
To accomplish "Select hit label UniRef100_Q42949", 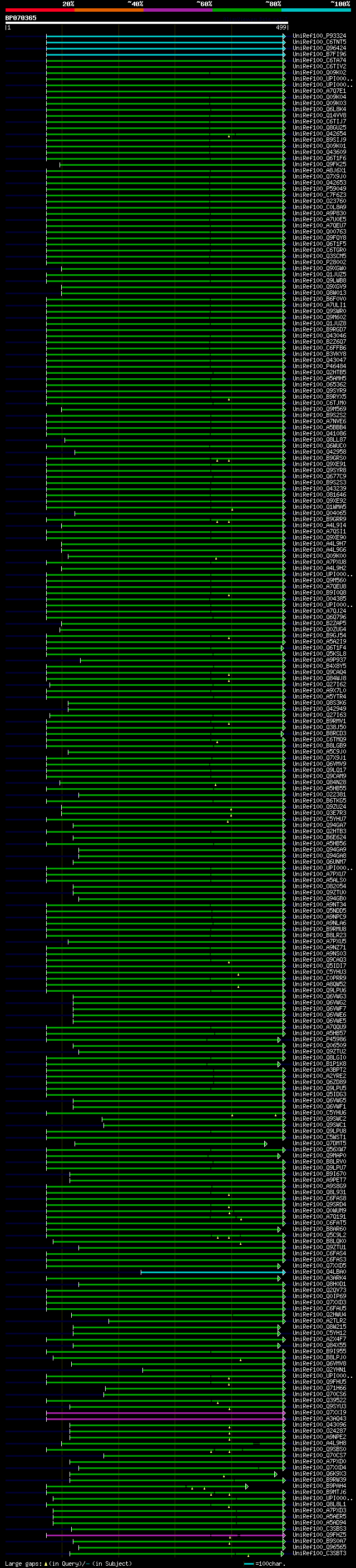I will pos(319,709).
